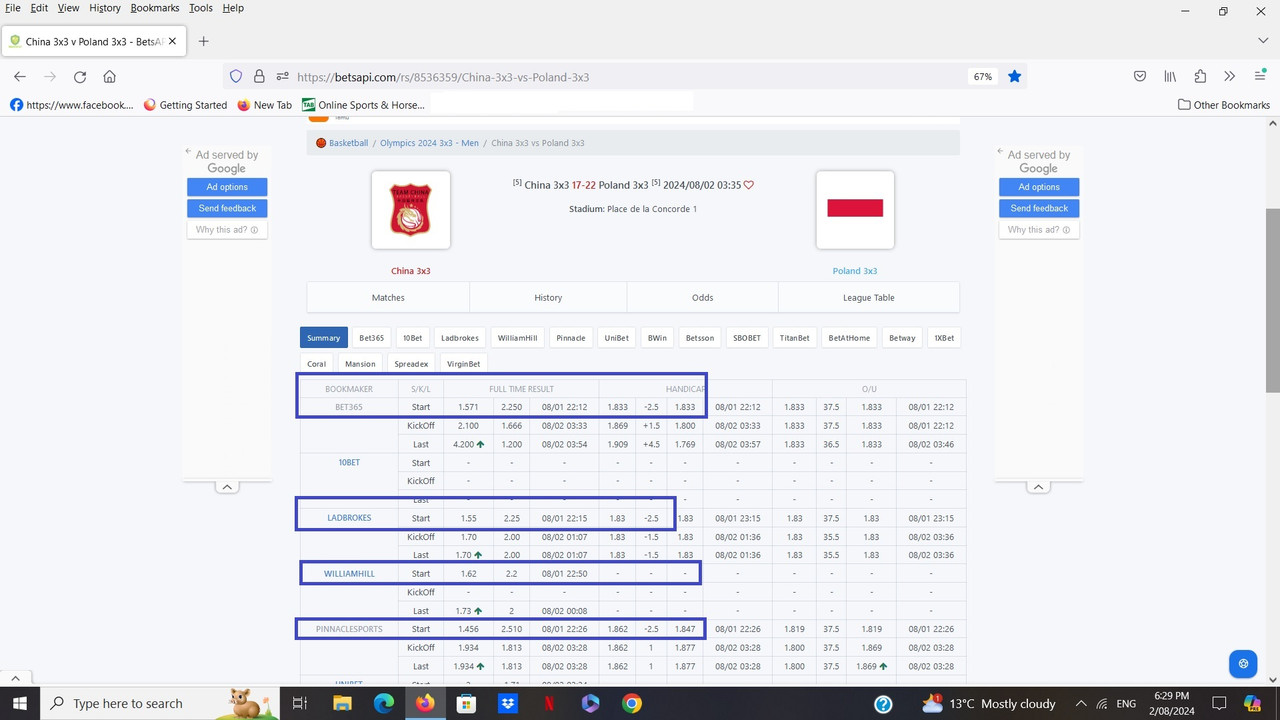Click left Ad options button
The image size is (1280, 720).
[x=227, y=187]
